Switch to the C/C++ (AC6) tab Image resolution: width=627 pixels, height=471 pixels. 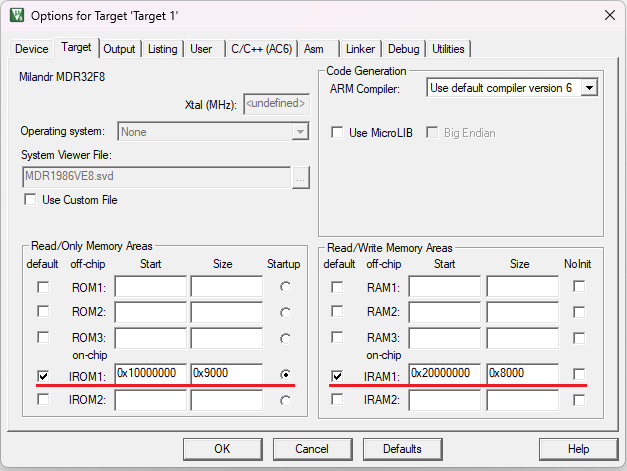261,49
